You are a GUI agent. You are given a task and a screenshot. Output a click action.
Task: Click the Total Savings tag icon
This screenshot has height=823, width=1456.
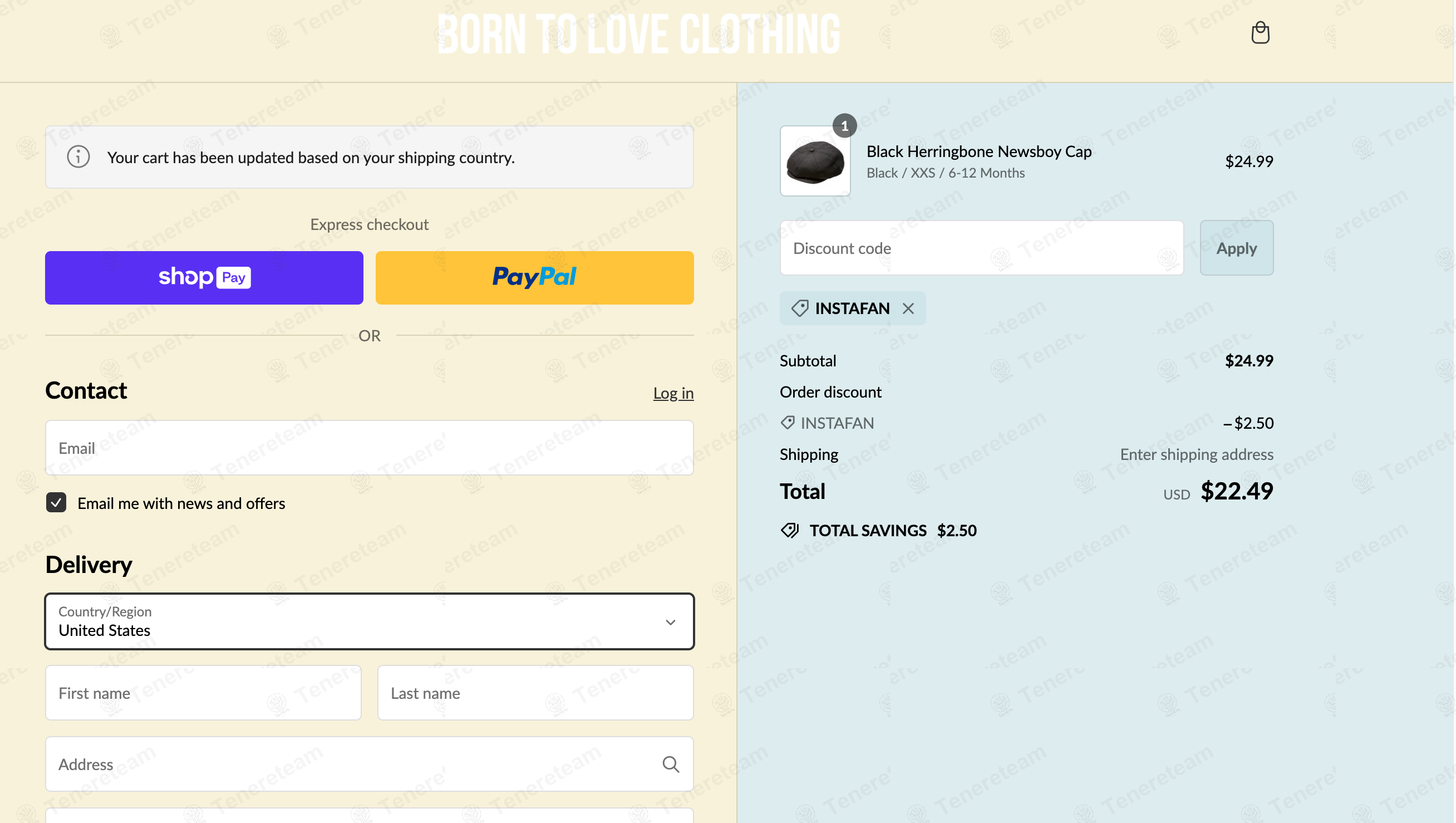tap(790, 530)
